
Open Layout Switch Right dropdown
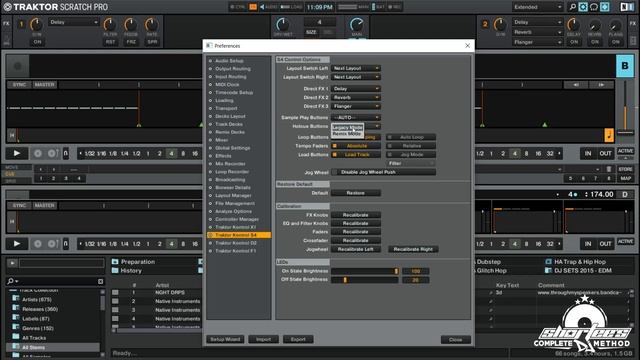[356, 77]
